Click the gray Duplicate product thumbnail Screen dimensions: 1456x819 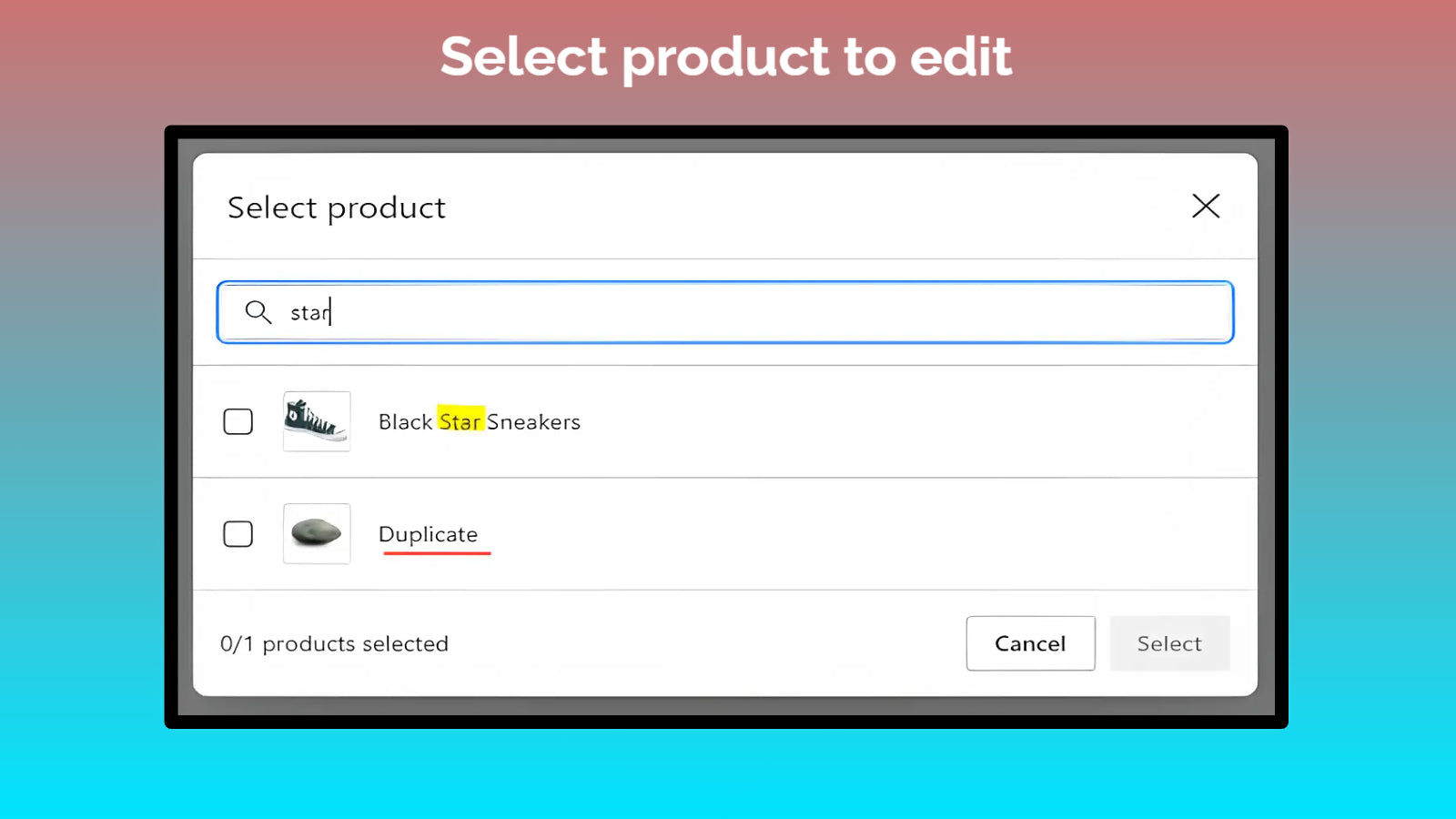pos(317,534)
